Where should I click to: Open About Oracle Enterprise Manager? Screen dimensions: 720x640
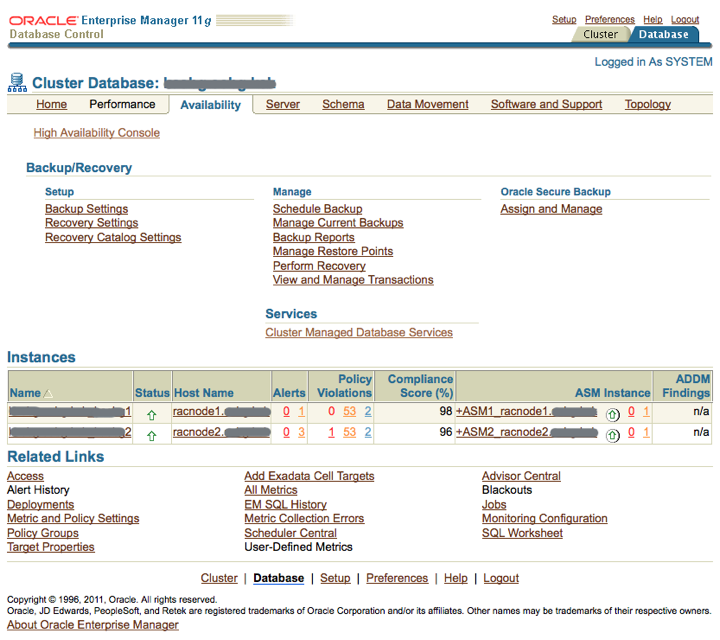pos(93,625)
